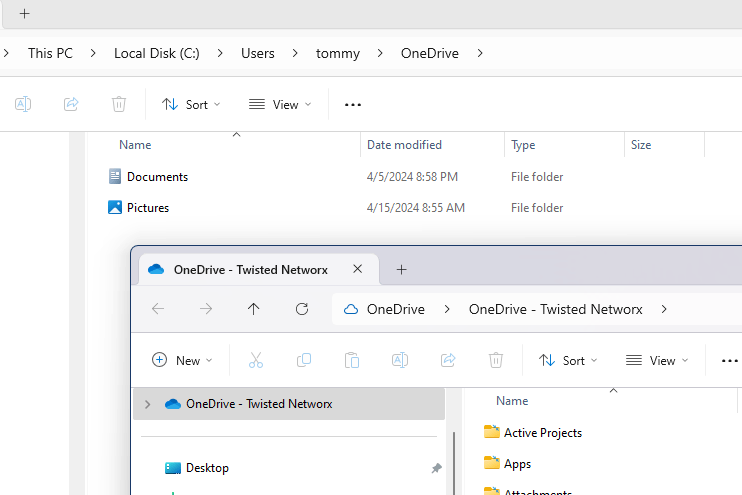742x495 pixels.
Task: Select Local Disk (C:) breadcrumb
Action: click(x=157, y=53)
